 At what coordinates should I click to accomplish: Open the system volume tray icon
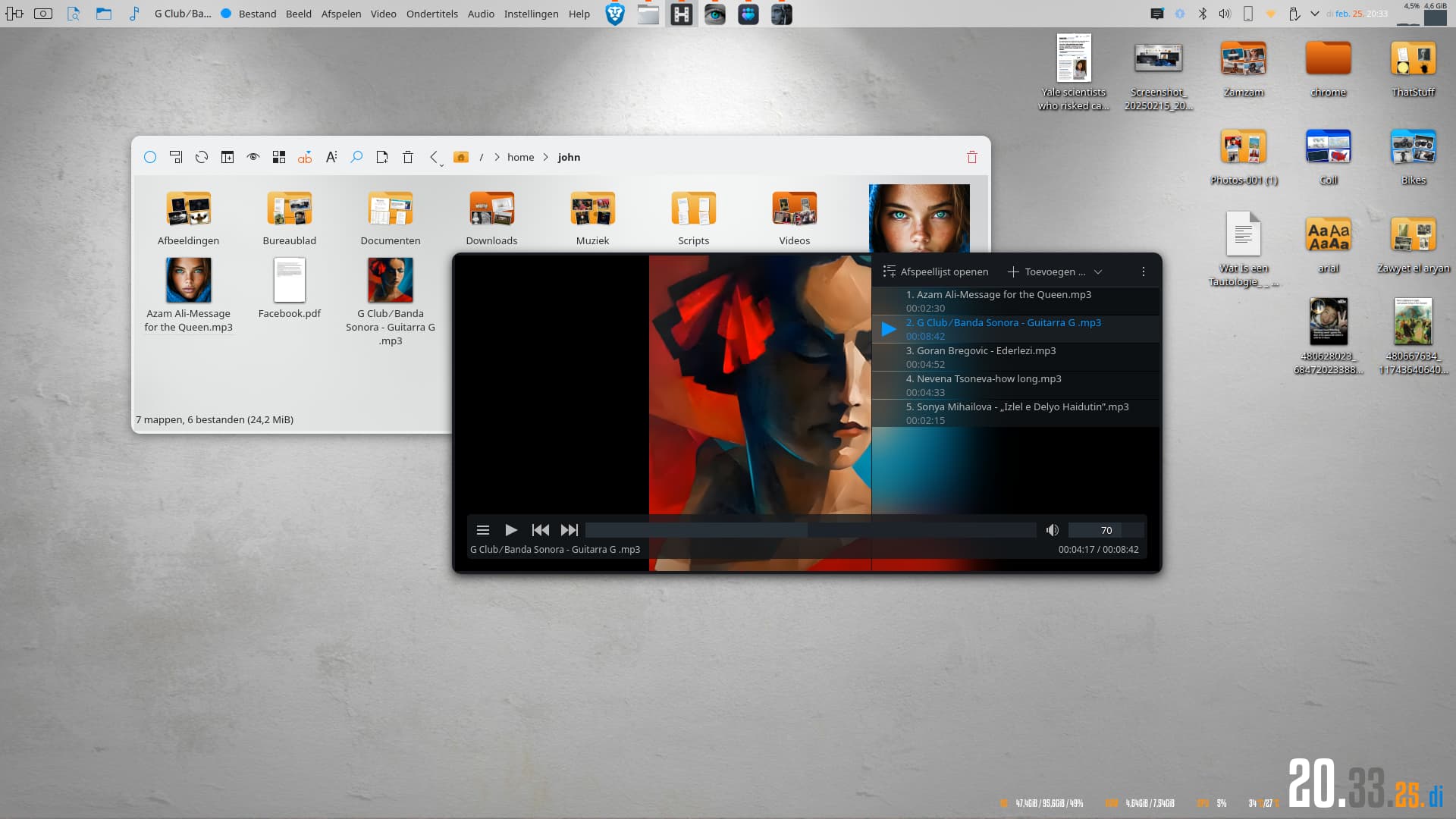tap(1225, 14)
